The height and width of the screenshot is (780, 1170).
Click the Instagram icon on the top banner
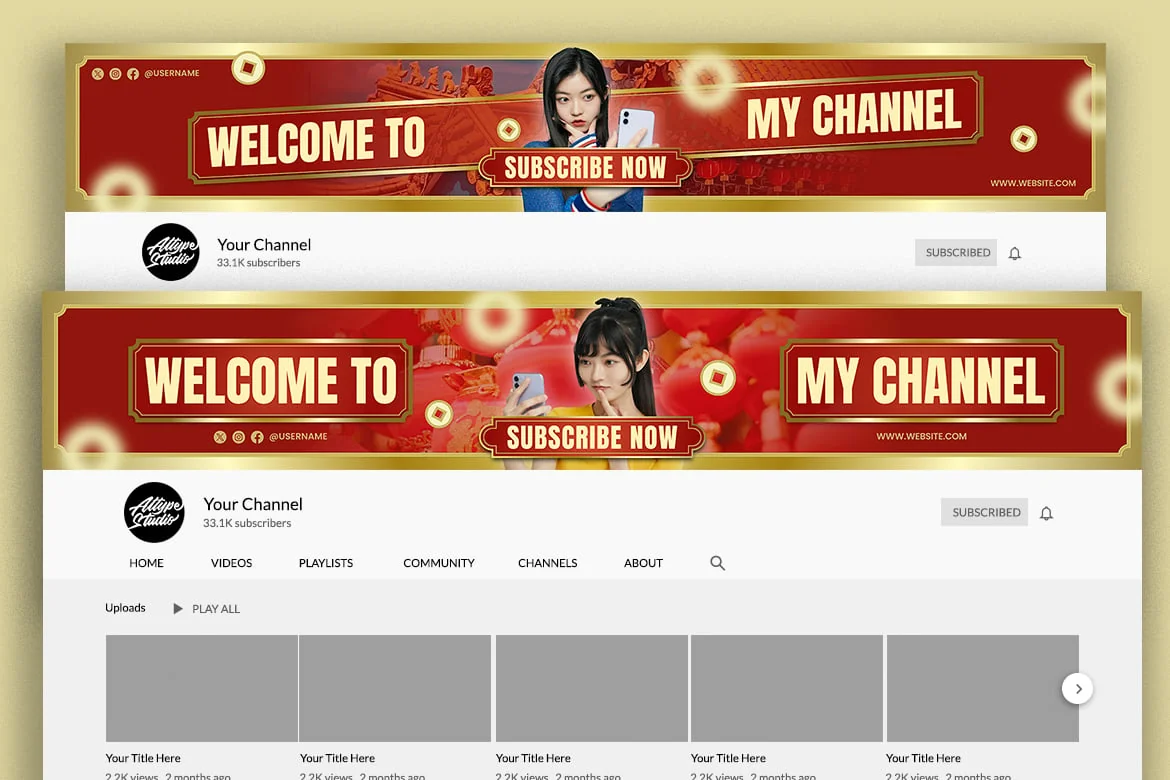click(x=116, y=74)
